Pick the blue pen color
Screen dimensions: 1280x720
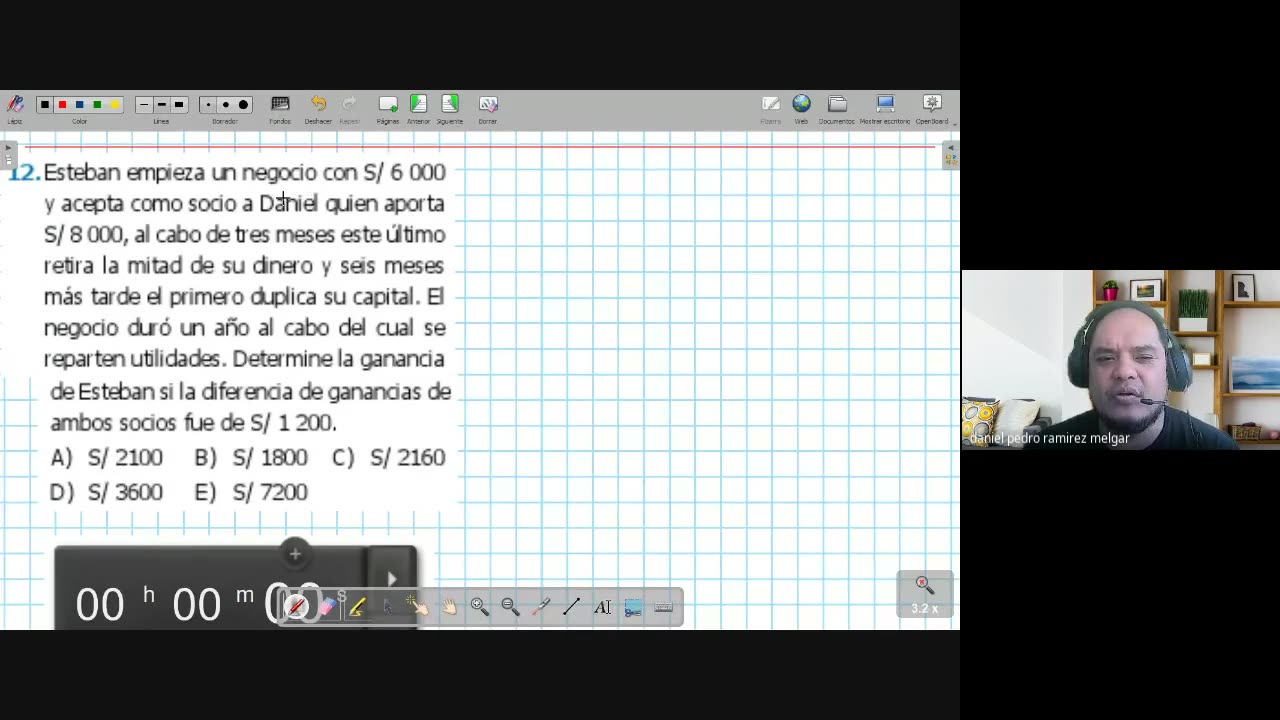(x=79, y=104)
